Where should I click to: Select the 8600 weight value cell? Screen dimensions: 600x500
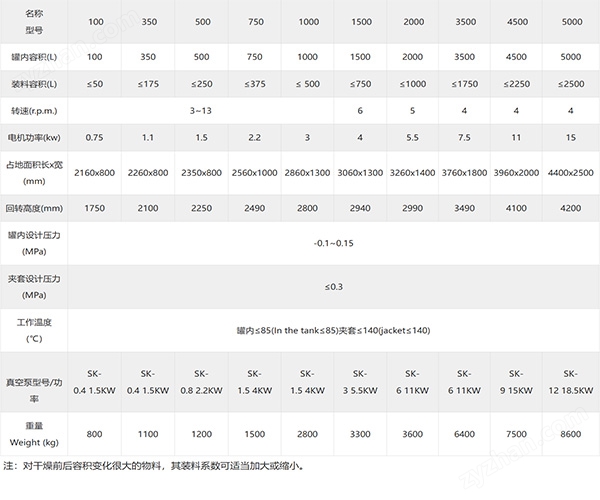coord(570,436)
